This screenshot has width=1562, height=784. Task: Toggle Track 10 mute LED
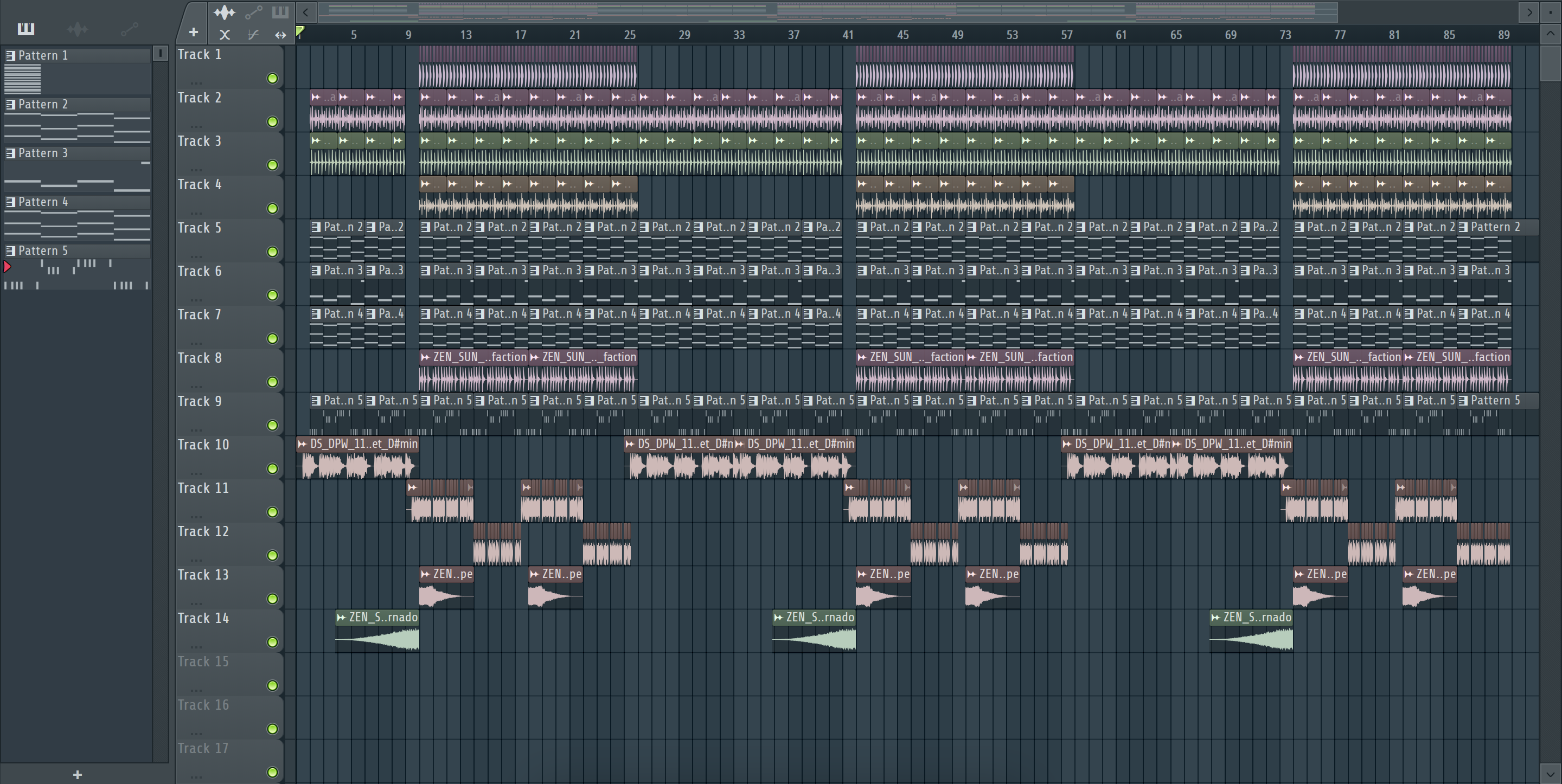pos(272,468)
